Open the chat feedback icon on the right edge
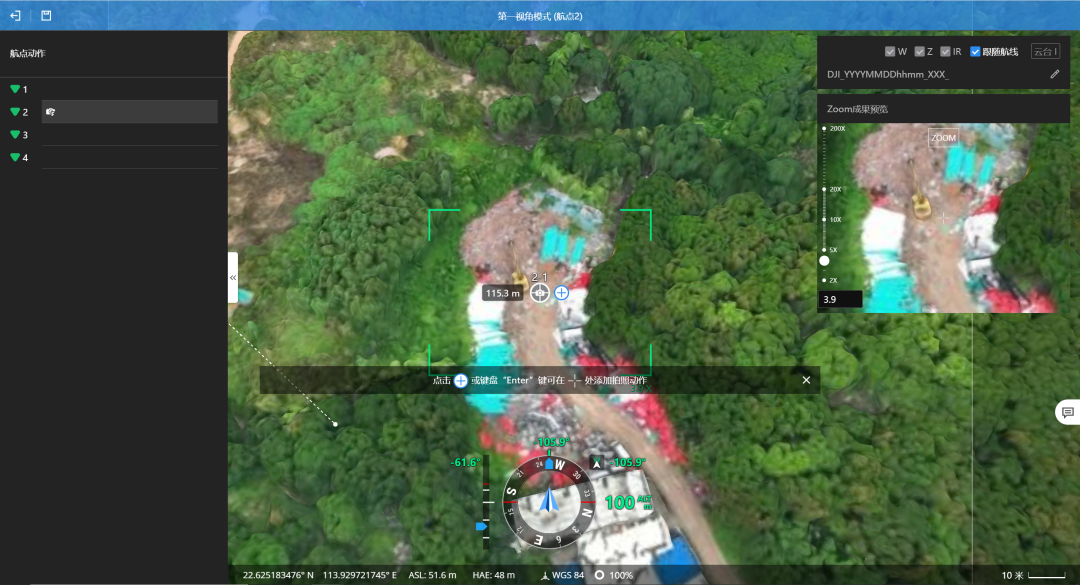The image size is (1080, 585). (x=1067, y=412)
